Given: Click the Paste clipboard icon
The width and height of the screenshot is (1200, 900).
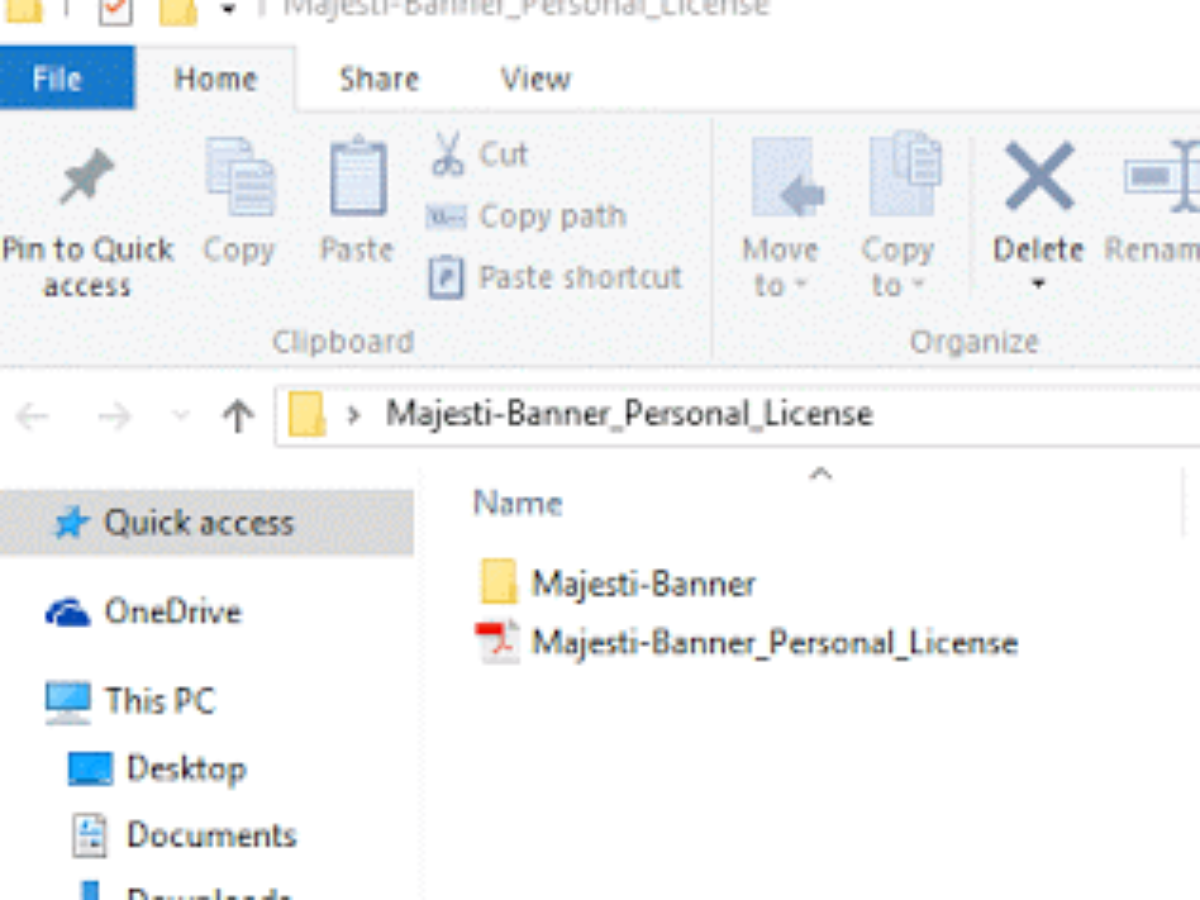Looking at the screenshot, I should coord(357,180).
